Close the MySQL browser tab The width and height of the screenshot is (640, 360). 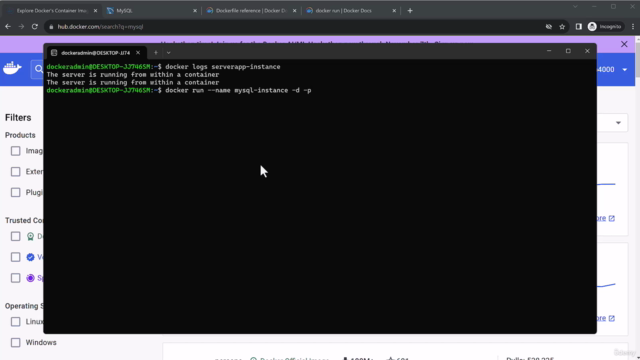(x=195, y=11)
